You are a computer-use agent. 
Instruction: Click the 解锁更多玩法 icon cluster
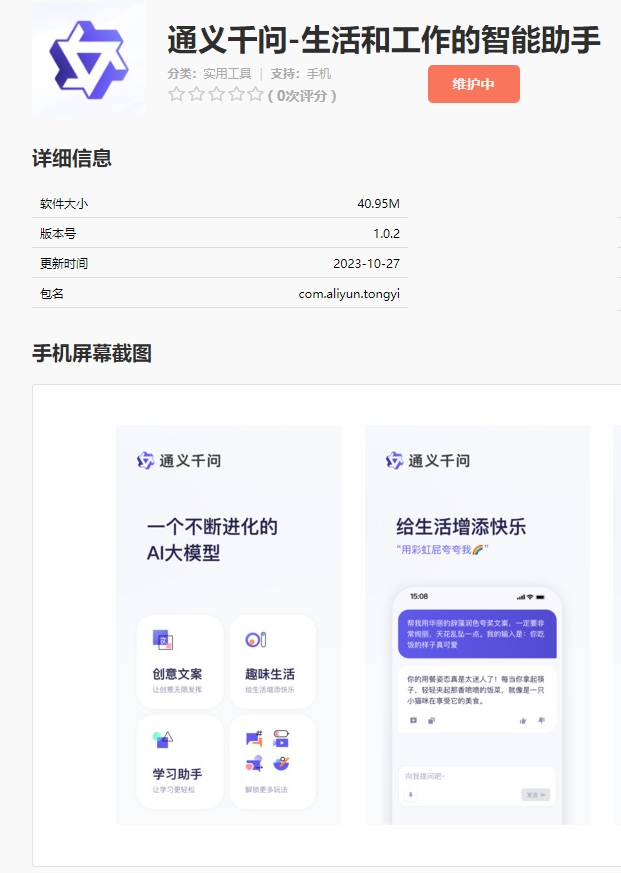268,750
